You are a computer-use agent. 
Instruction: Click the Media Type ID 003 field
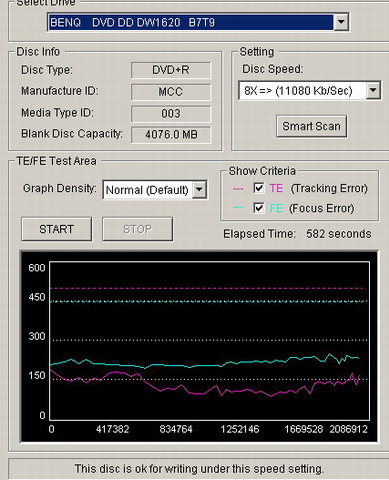[171, 114]
